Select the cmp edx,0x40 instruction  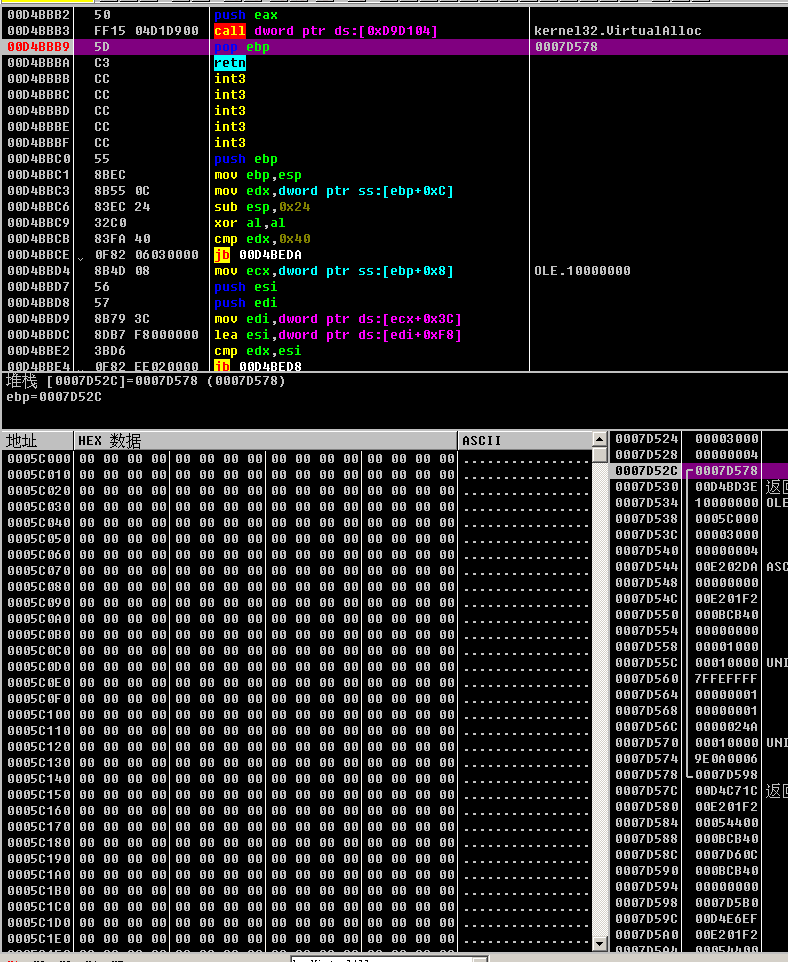(x=262, y=239)
